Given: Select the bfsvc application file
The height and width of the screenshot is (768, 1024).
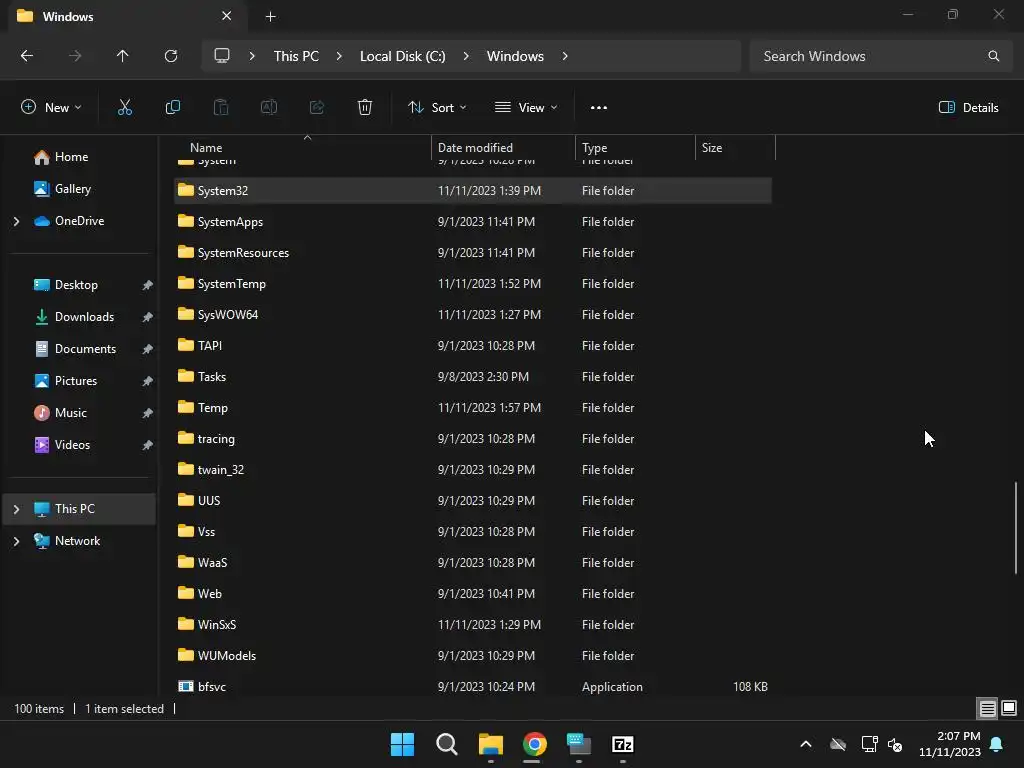Looking at the screenshot, I should coord(473,688).
